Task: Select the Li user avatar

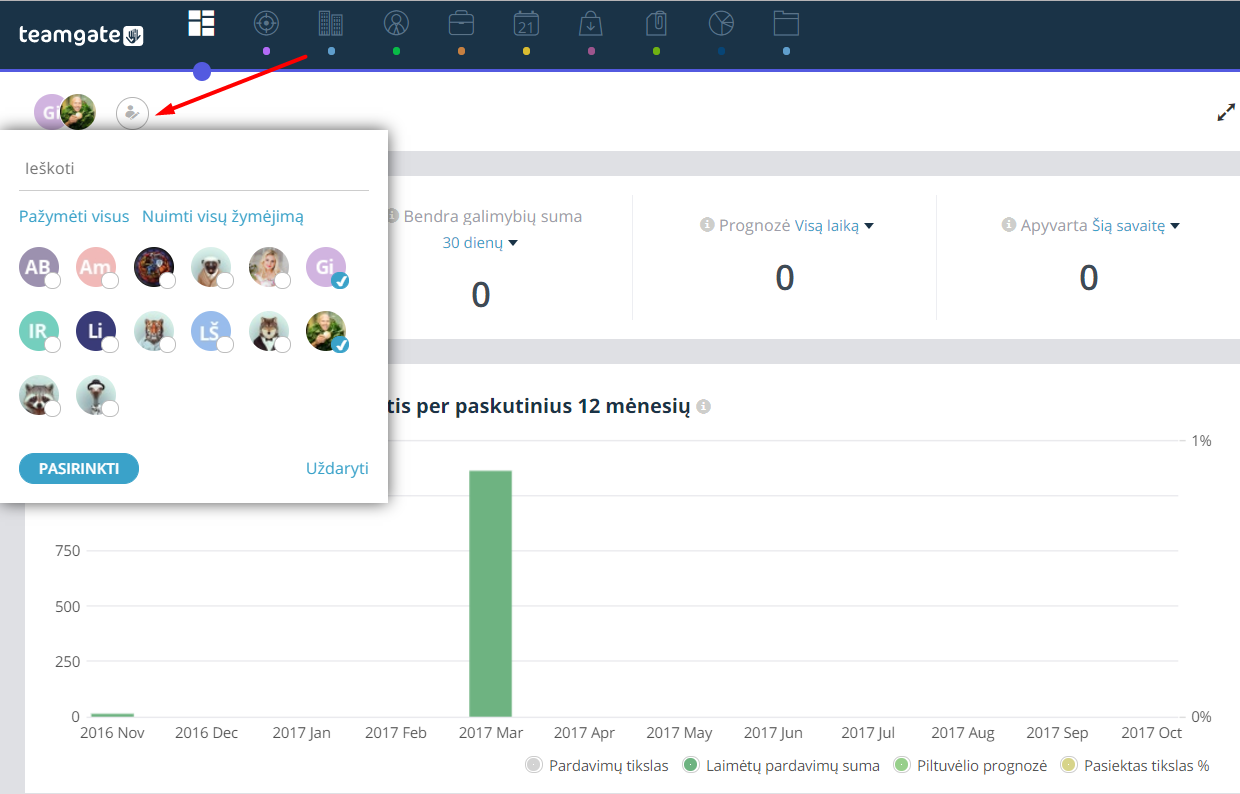Action: coord(96,331)
